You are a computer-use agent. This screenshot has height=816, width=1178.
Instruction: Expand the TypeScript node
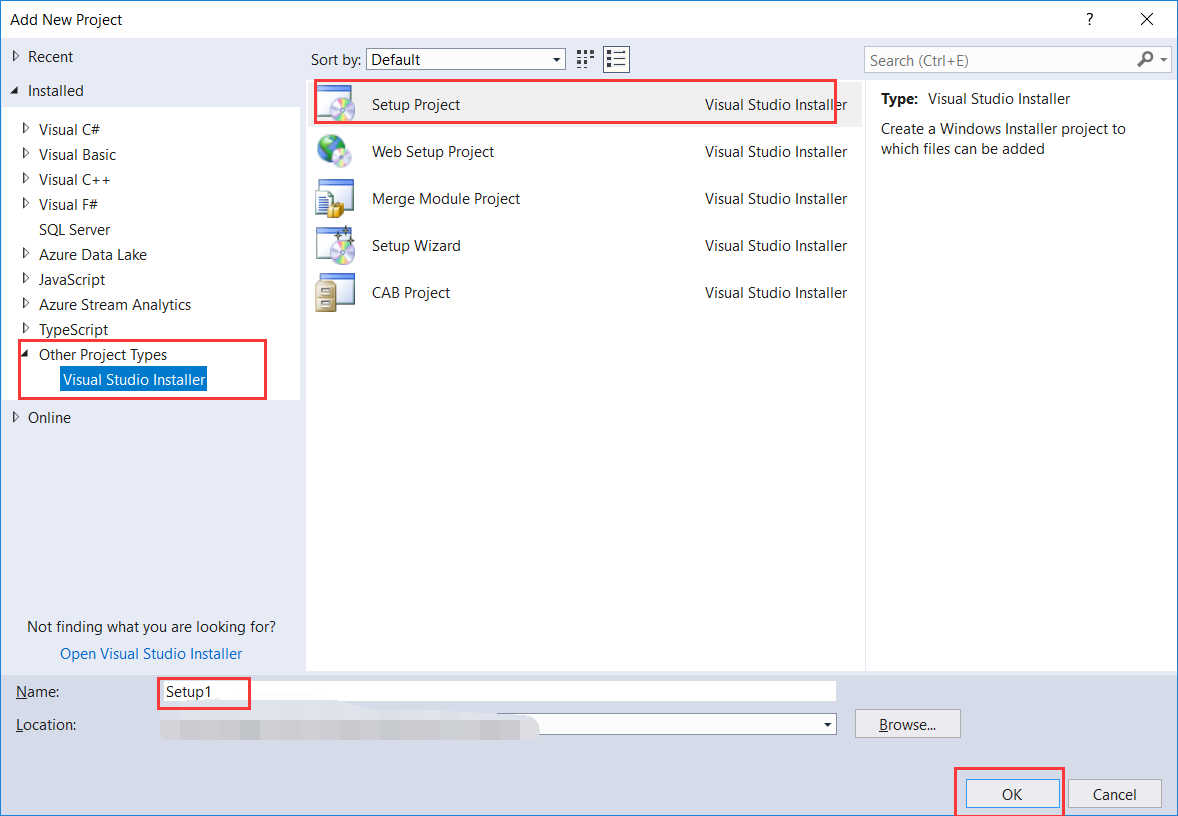pos(26,329)
